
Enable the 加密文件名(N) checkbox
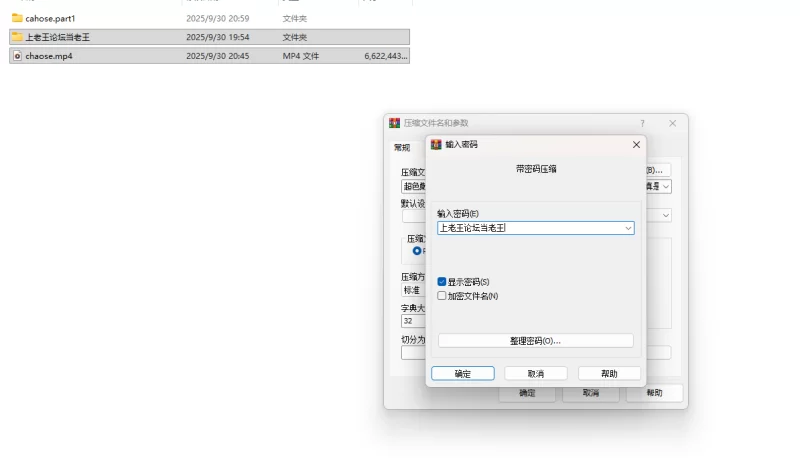coord(442,296)
